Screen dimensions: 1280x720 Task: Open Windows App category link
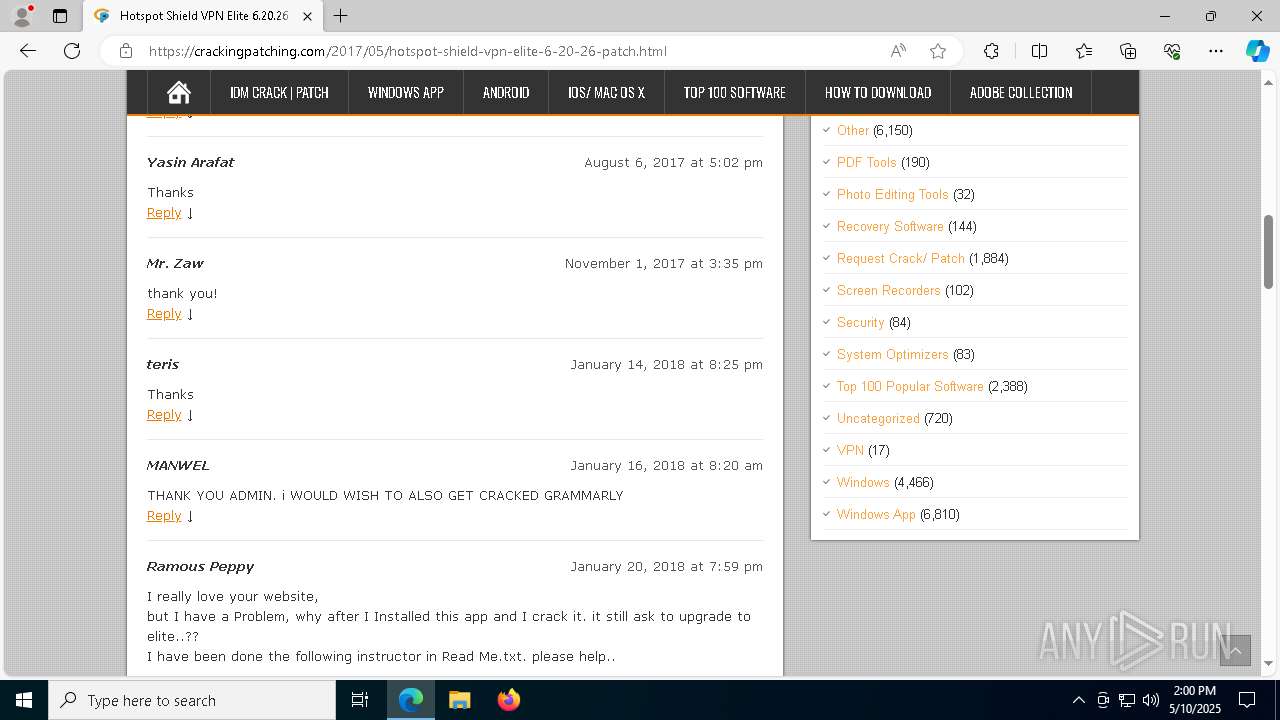coord(876,514)
